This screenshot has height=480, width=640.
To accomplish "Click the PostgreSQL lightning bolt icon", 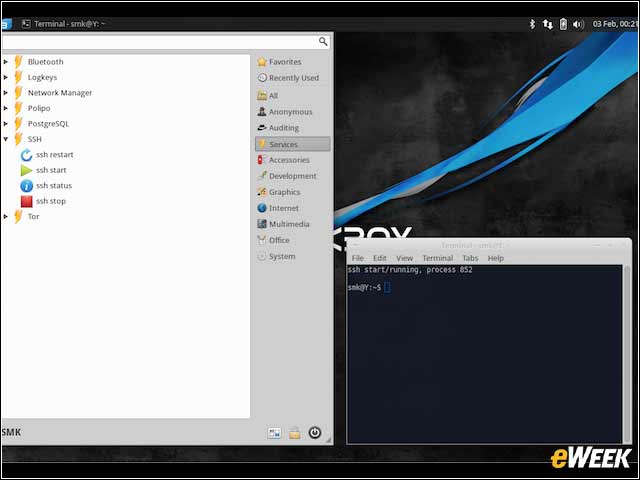I will pos(18,123).
